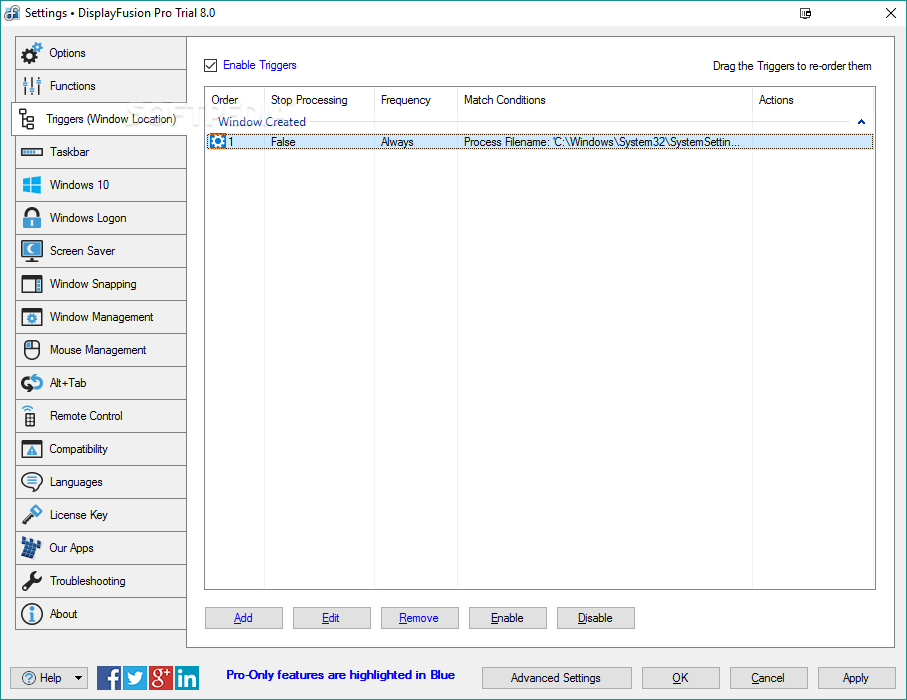Image resolution: width=907 pixels, height=700 pixels.
Task: Click the 'Window Created' group label
Action: coord(261,121)
